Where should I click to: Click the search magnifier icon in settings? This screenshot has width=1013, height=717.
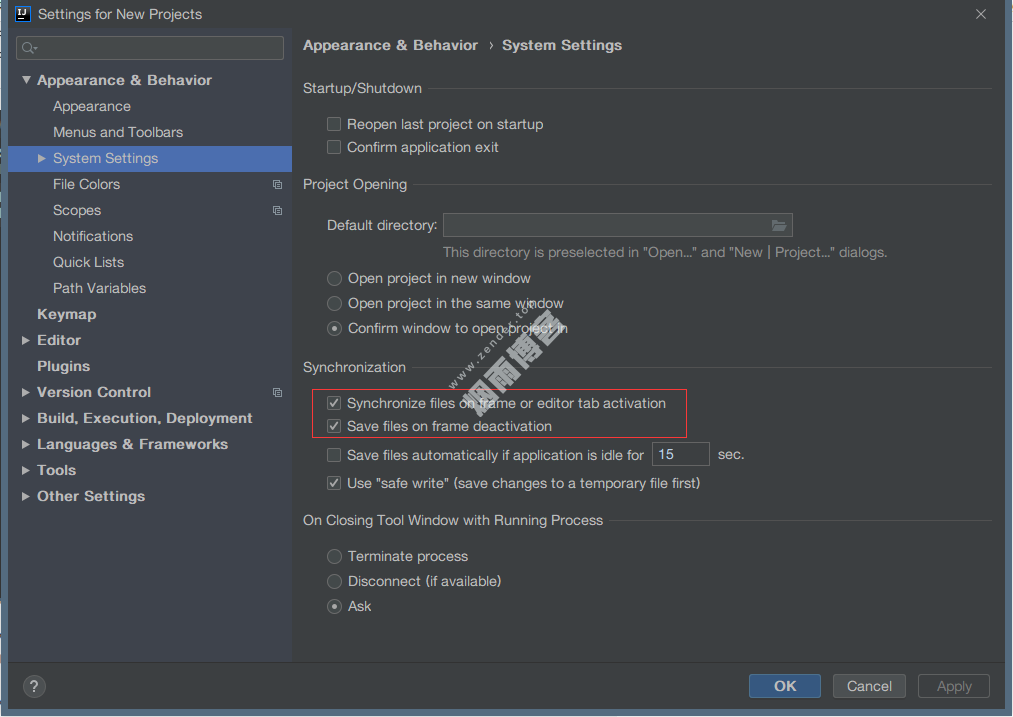(x=29, y=48)
